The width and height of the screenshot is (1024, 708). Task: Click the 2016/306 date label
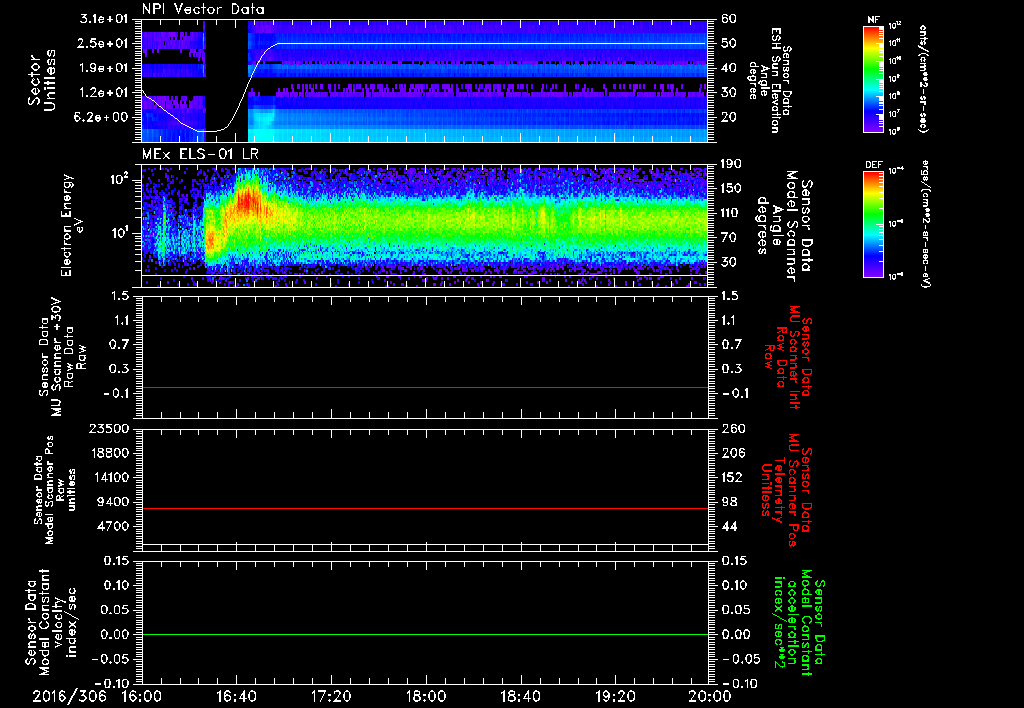coord(69,697)
